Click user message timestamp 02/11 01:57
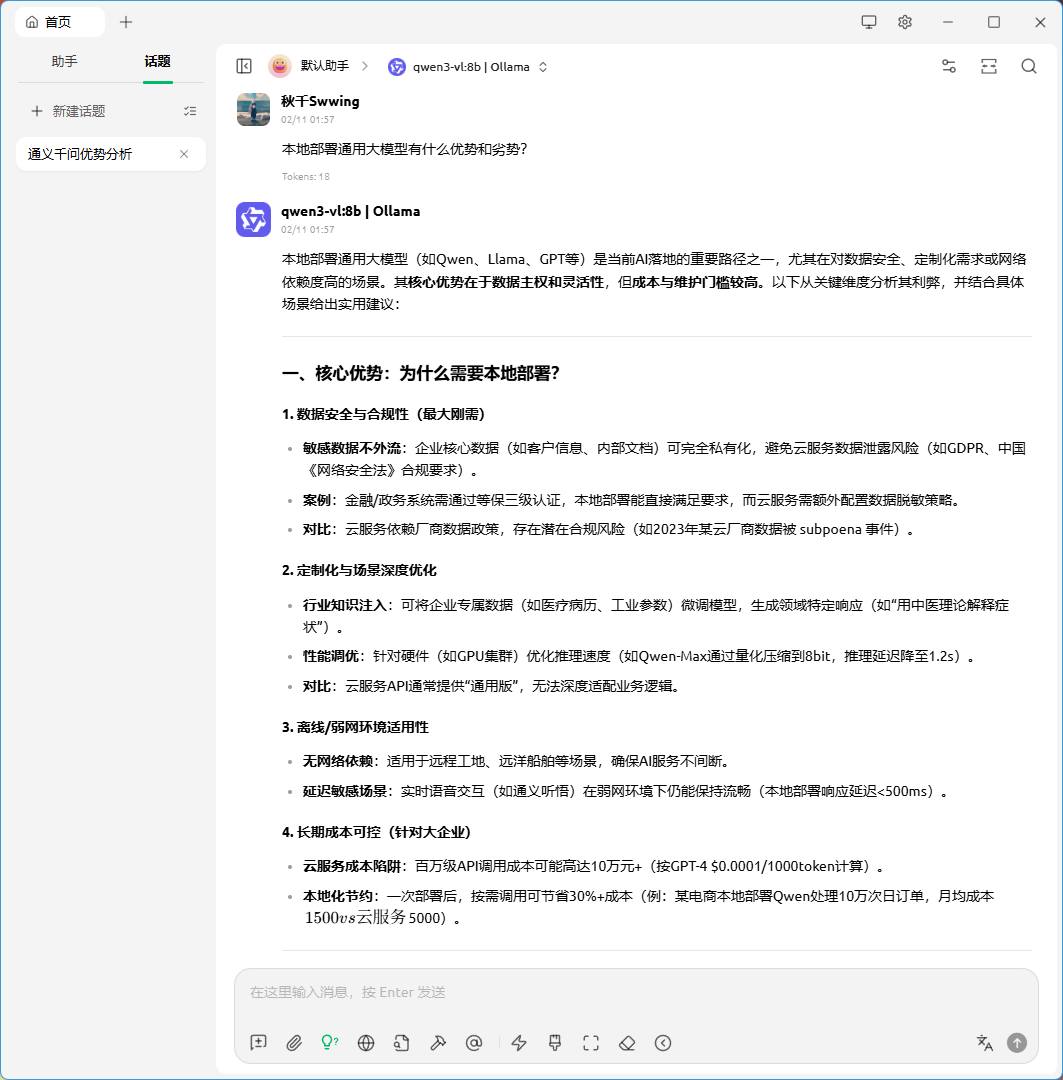Screen dimensions: 1063x1080 [308, 119]
